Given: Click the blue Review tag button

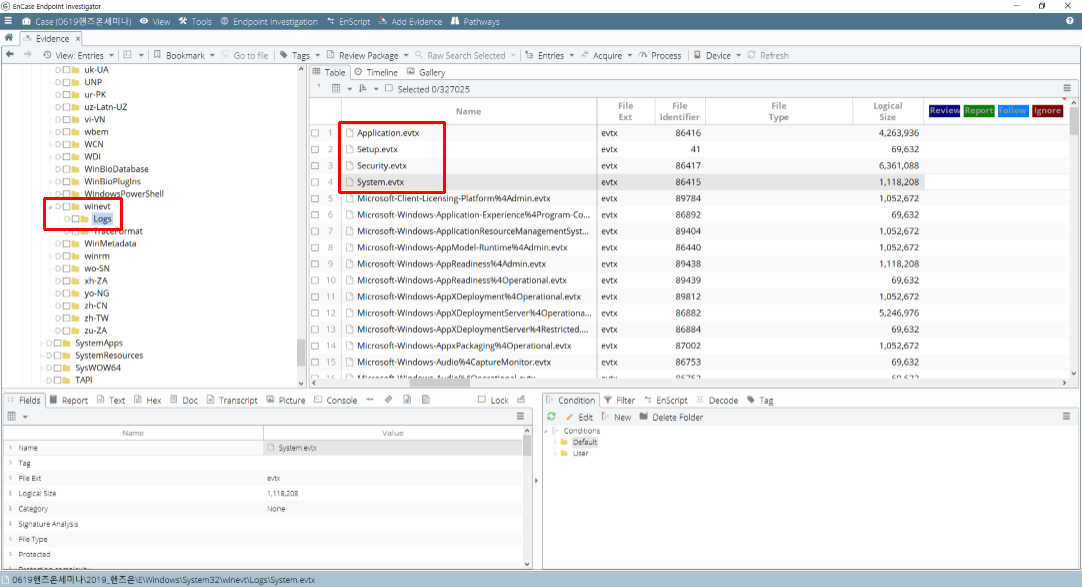Looking at the screenshot, I should click(944, 111).
